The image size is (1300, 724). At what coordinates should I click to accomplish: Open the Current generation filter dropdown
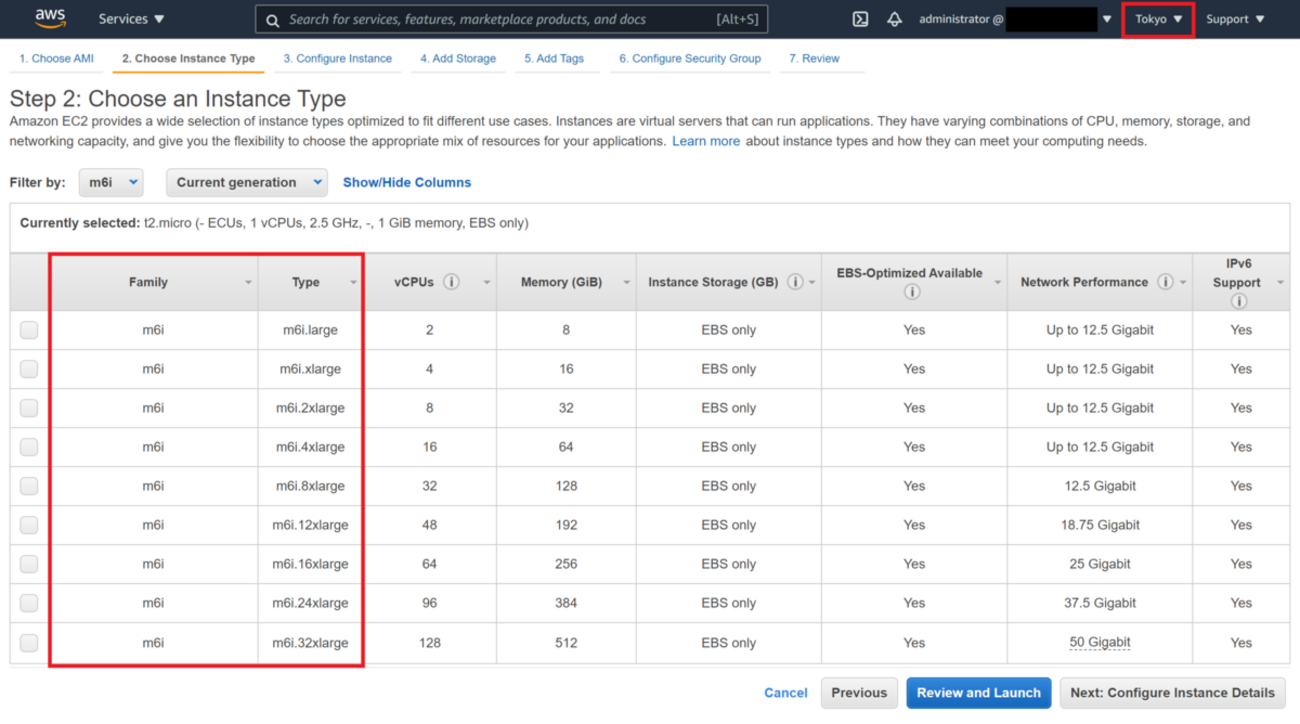point(247,182)
